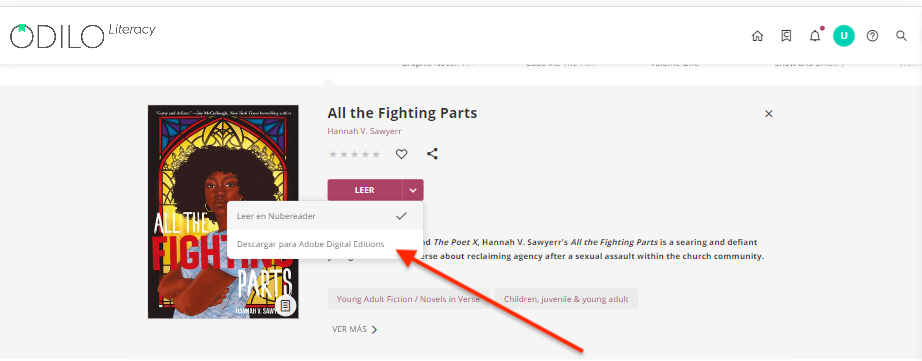Share this book via share icon
Image resolution: width=922 pixels, height=361 pixels.
click(x=432, y=154)
